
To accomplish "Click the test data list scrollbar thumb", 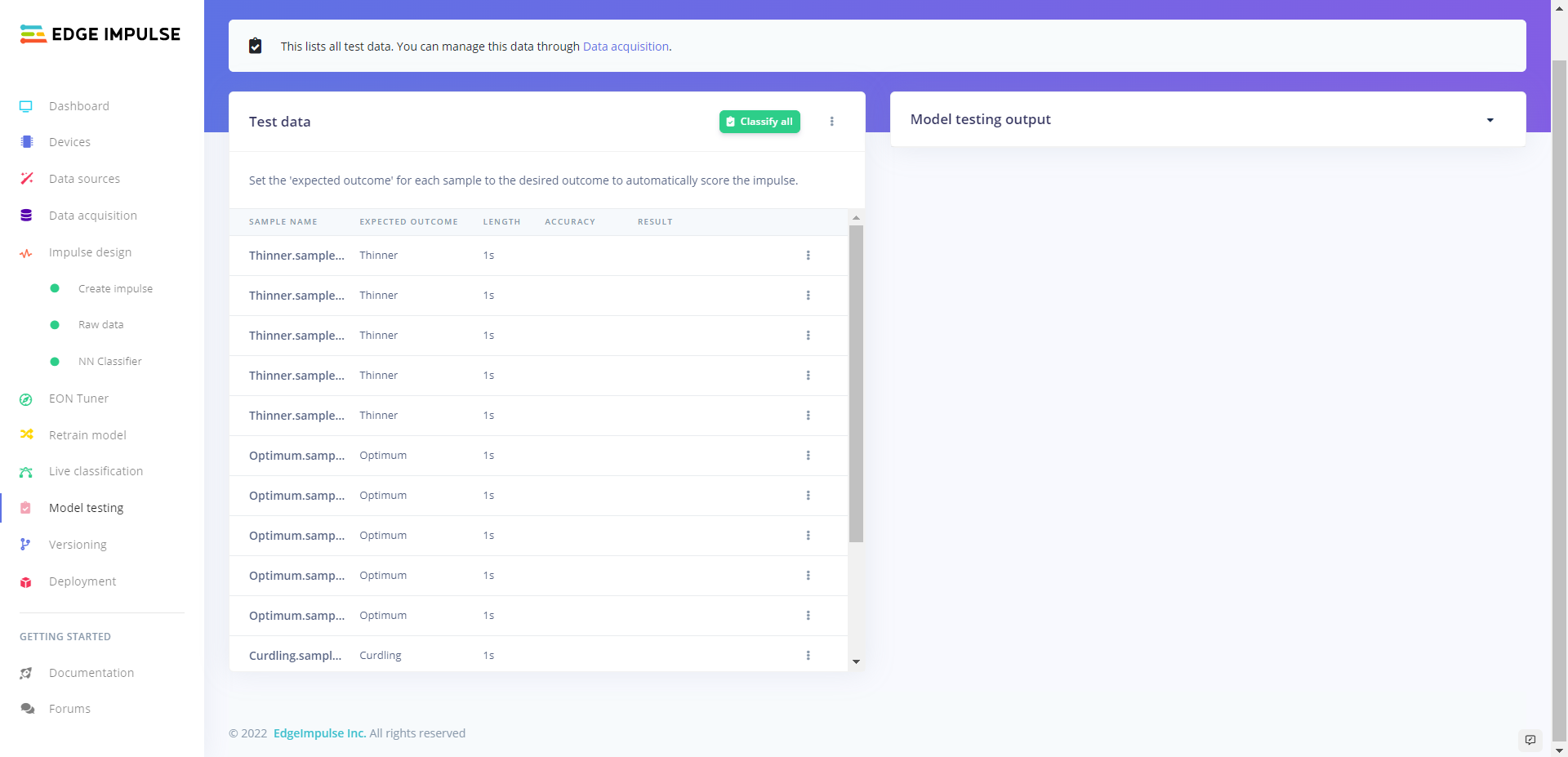I will click(856, 384).
